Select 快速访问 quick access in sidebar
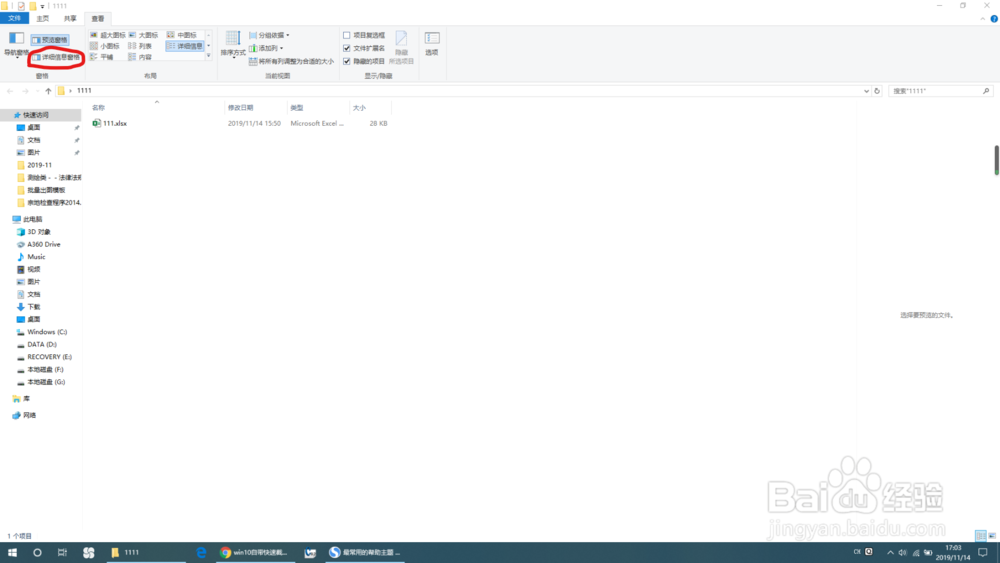The image size is (1000, 563). click(x=36, y=115)
